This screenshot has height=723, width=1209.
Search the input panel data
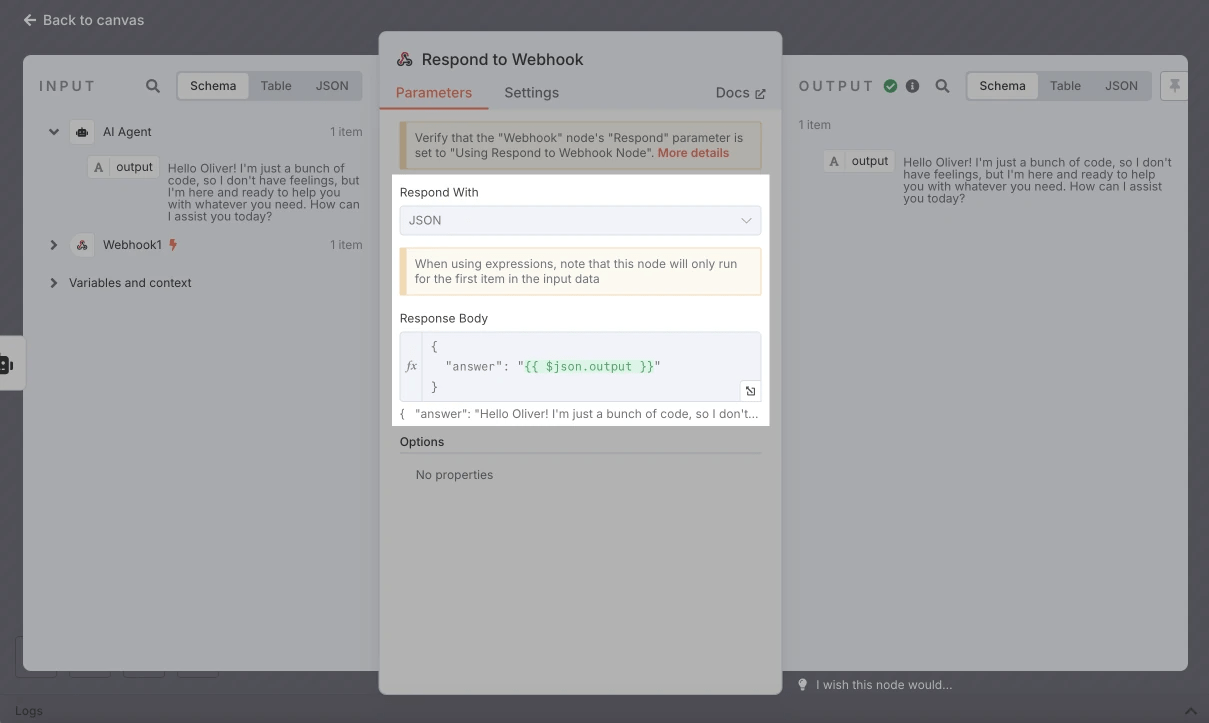pos(153,86)
